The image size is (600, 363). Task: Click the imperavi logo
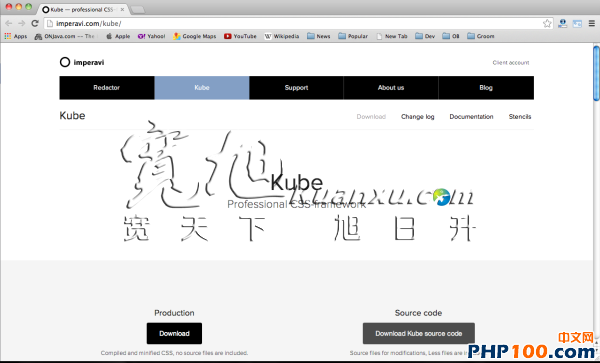click(82, 62)
